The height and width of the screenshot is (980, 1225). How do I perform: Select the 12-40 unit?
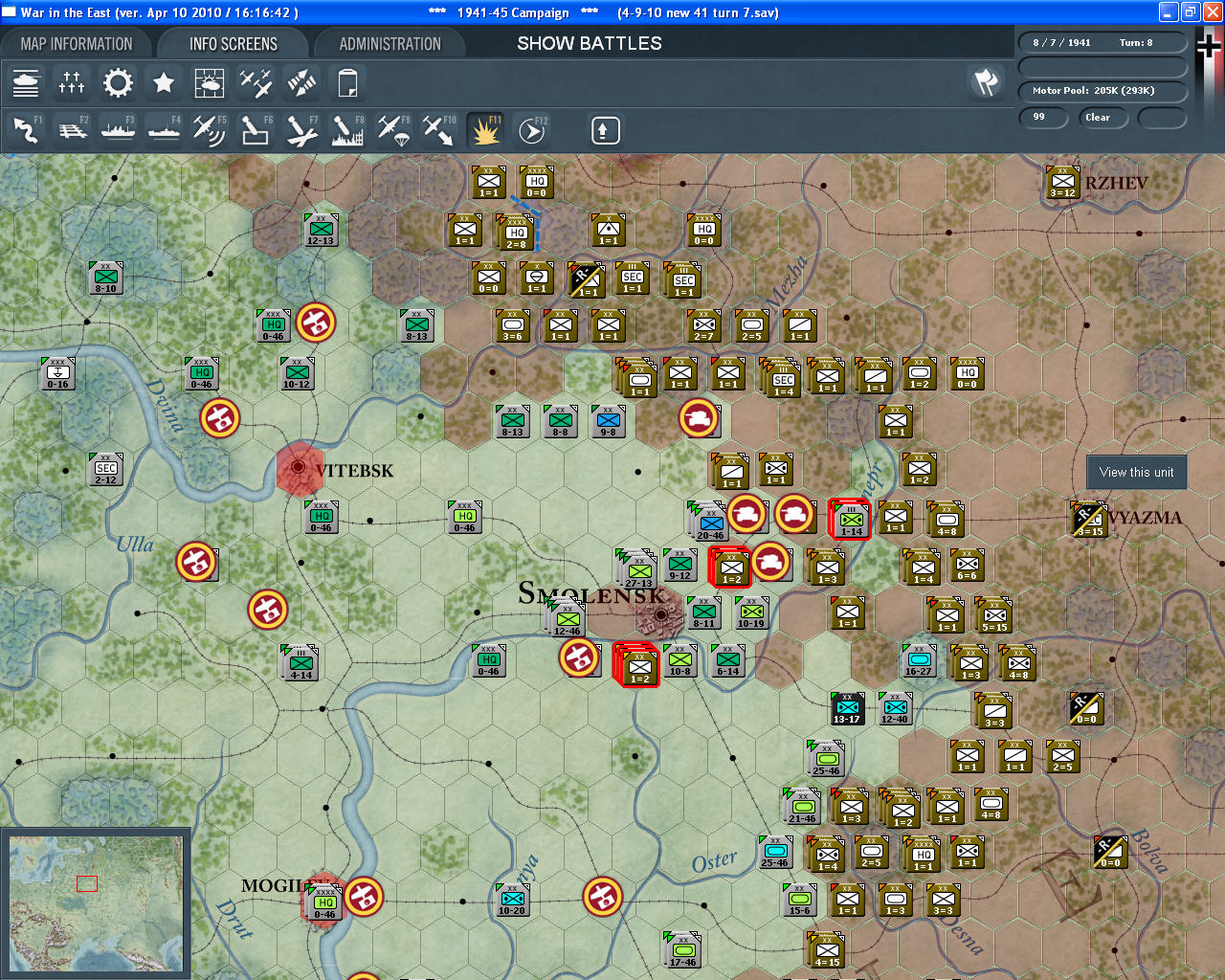click(x=895, y=708)
